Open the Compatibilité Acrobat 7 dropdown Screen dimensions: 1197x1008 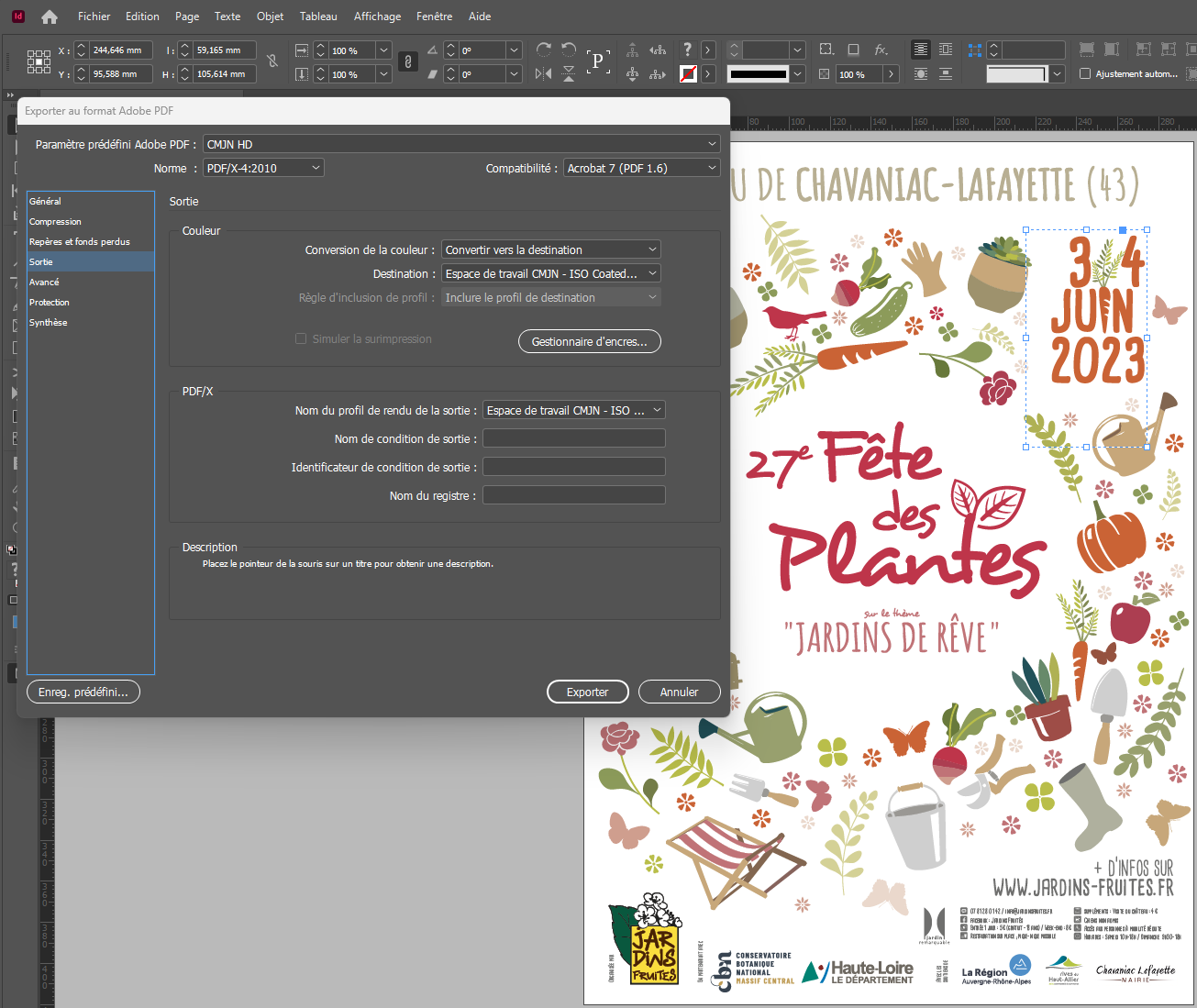[641, 167]
